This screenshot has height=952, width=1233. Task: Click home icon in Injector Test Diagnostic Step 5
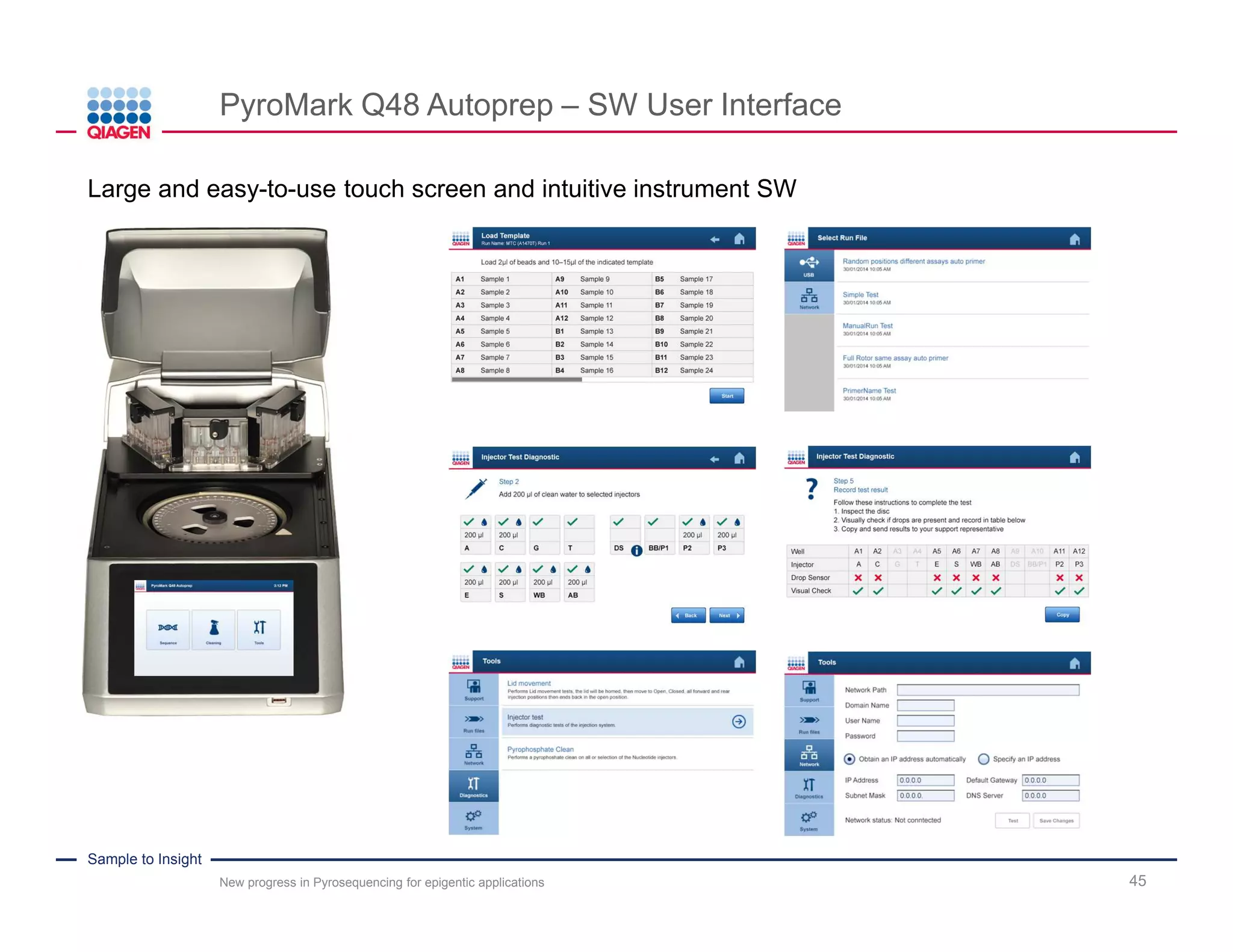tap(1075, 458)
